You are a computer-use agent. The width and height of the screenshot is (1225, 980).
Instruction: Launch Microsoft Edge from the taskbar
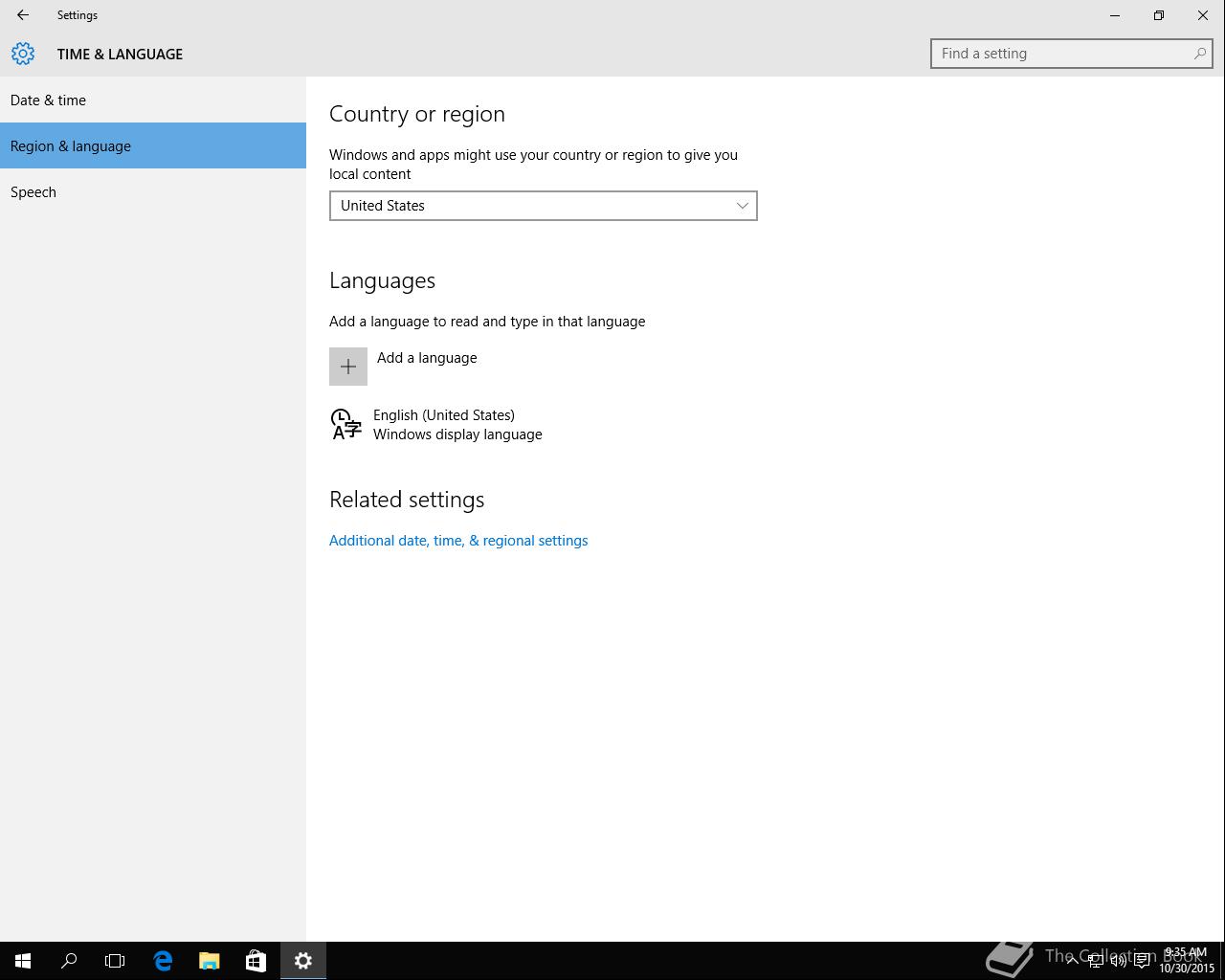(163, 961)
